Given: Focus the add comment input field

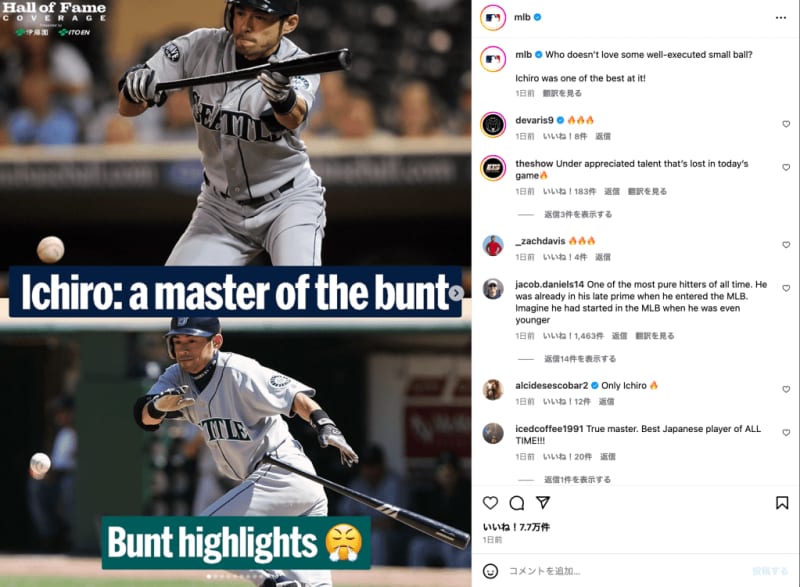Looking at the screenshot, I should pyautogui.click(x=628, y=571).
